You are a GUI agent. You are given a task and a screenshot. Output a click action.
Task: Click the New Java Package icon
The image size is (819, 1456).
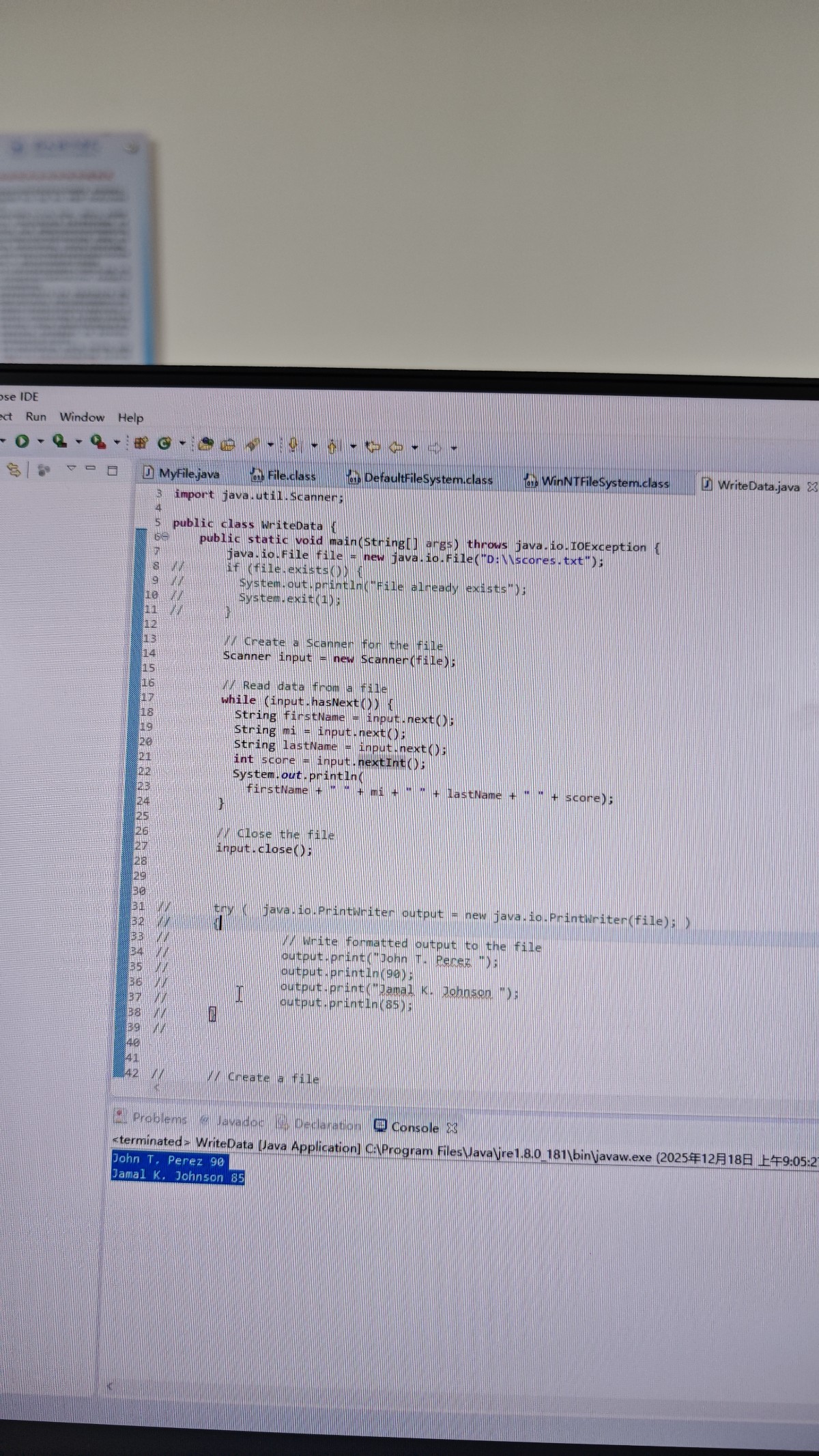click(x=141, y=442)
